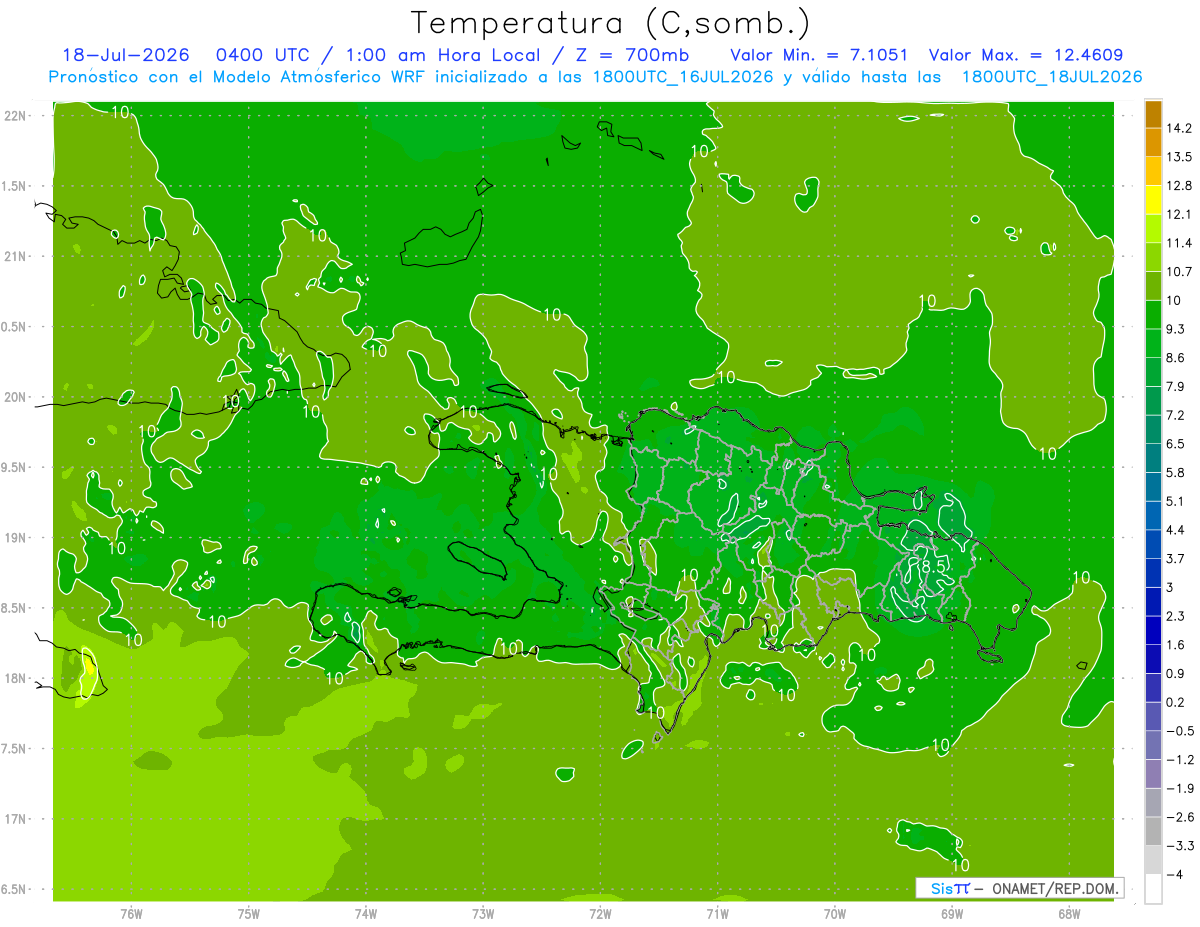Click the 18N latitude axis label
The height and width of the screenshot is (927, 1200).
coord(14,678)
